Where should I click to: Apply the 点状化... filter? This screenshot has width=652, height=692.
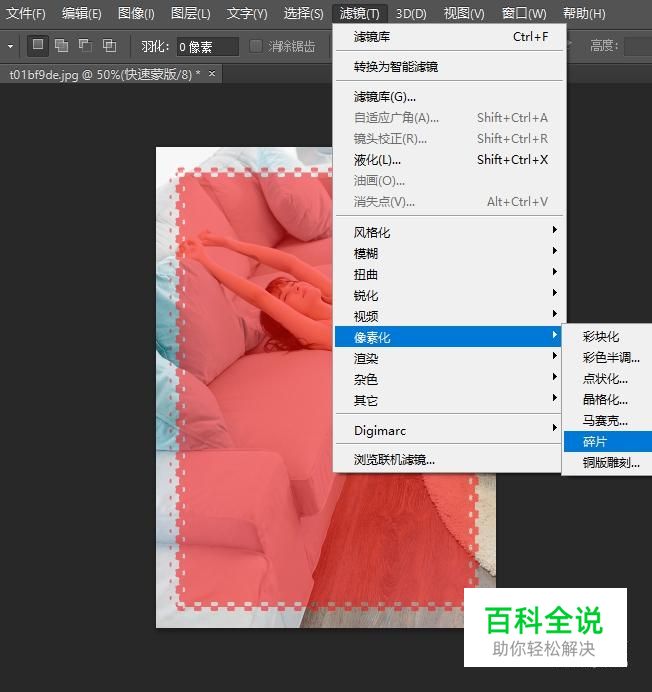coord(608,379)
